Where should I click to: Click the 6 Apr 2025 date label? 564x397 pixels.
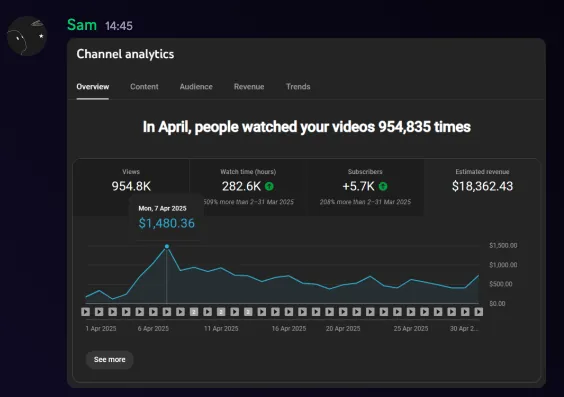pos(153,329)
